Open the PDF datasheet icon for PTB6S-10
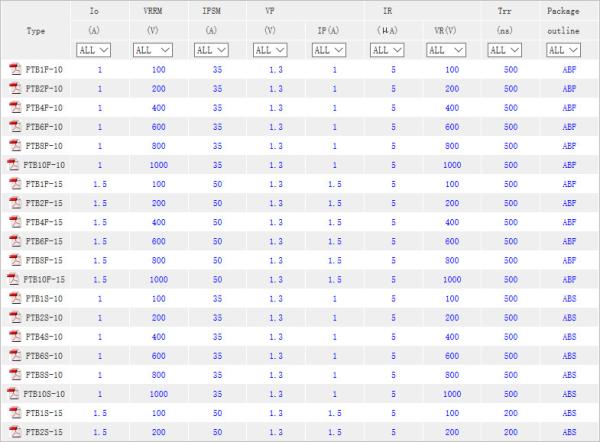This screenshot has height=442, width=600. (x=15, y=356)
